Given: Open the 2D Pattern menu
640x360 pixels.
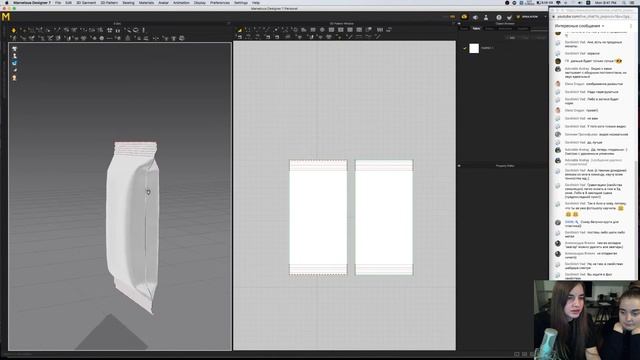Looking at the screenshot, I should click(109, 2).
